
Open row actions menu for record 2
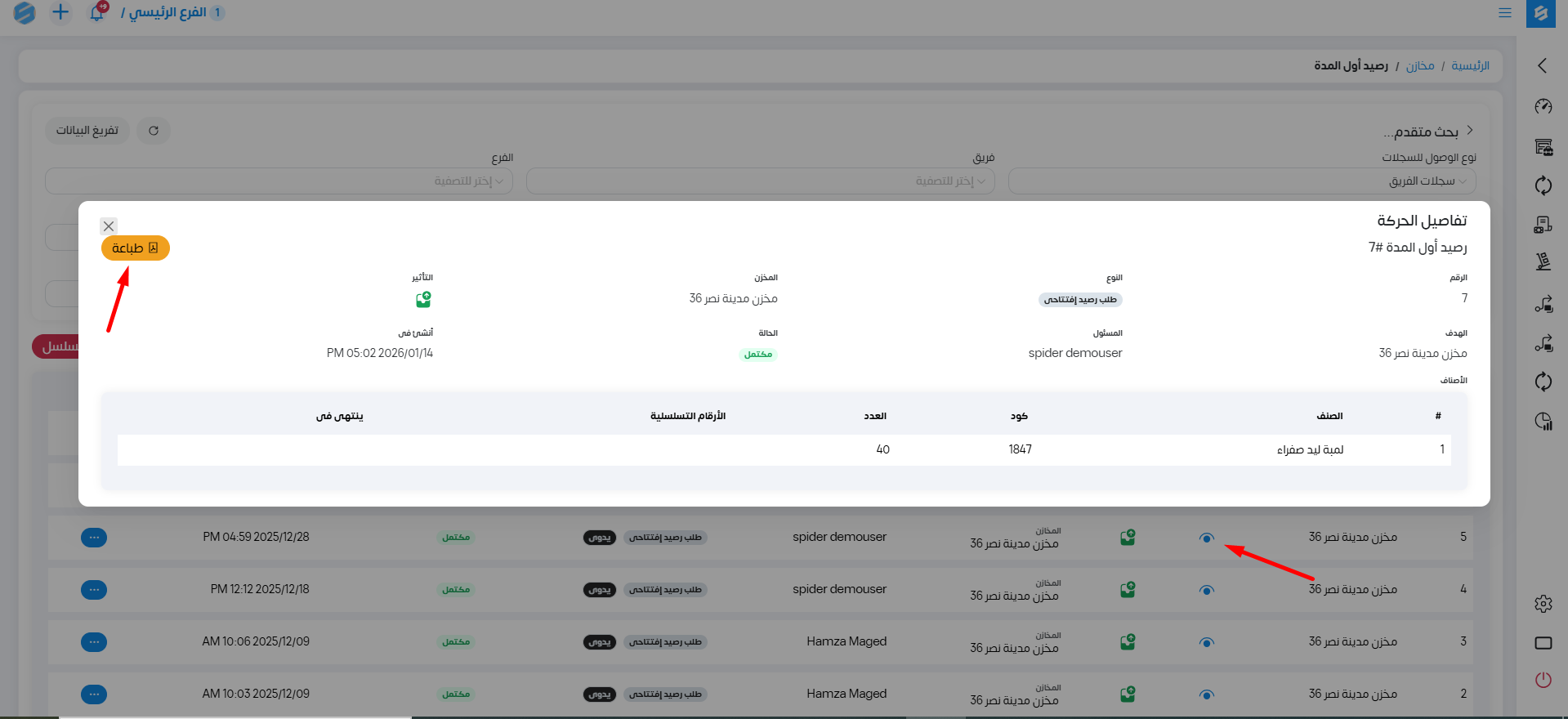click(94, 694)
